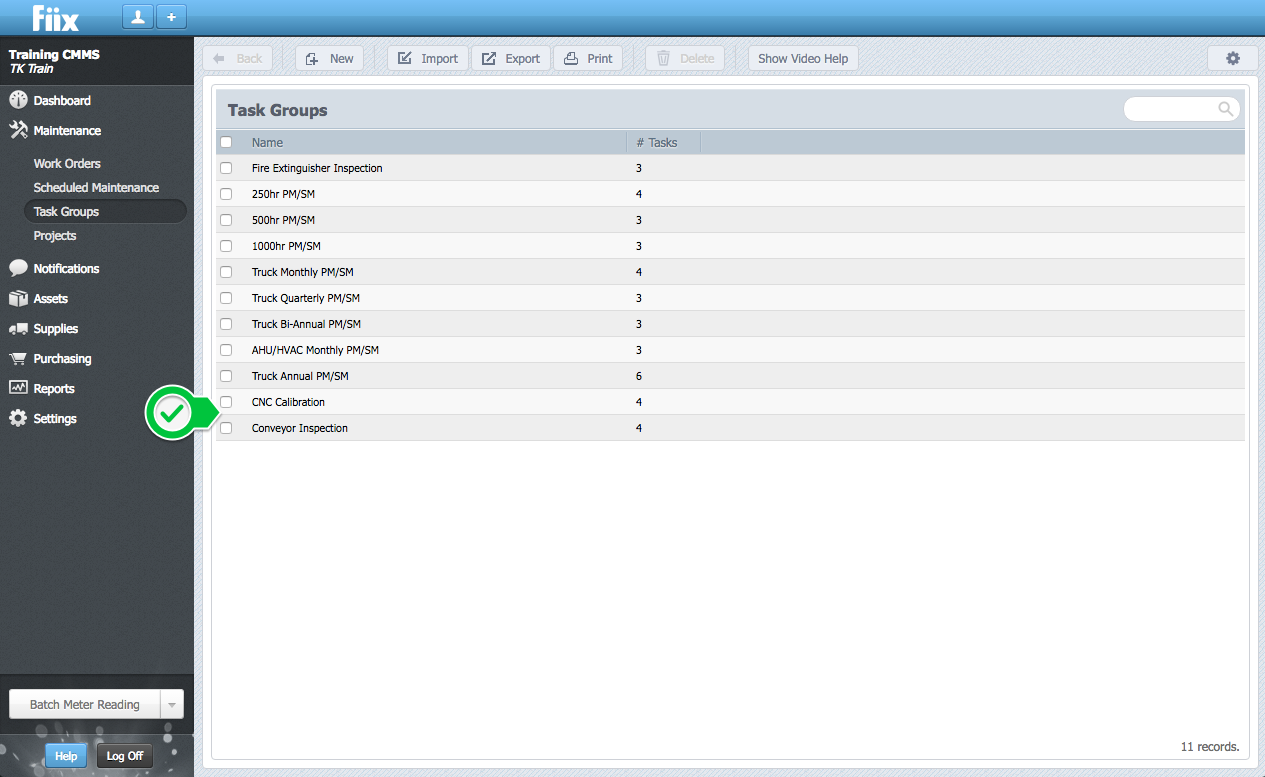Image resolution: width=1265 pixels, height=777 pixels.
Task: Open the Fire Extinguisher Inspection task group
Action: (x=317, y=168)
